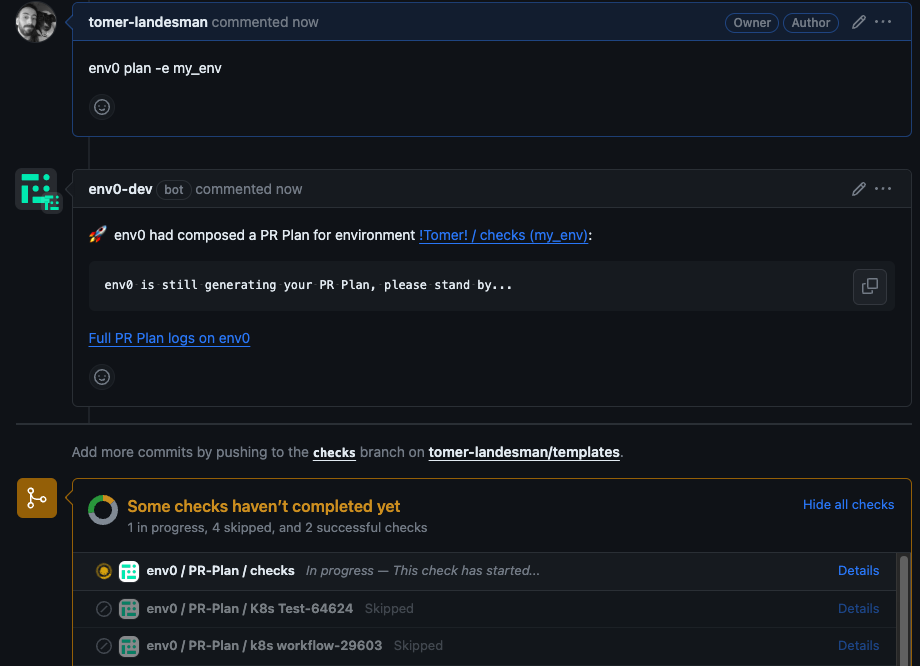Screen dimensions: 920x666
Task: Open the checks branch link
Action: tap(334, 452)
